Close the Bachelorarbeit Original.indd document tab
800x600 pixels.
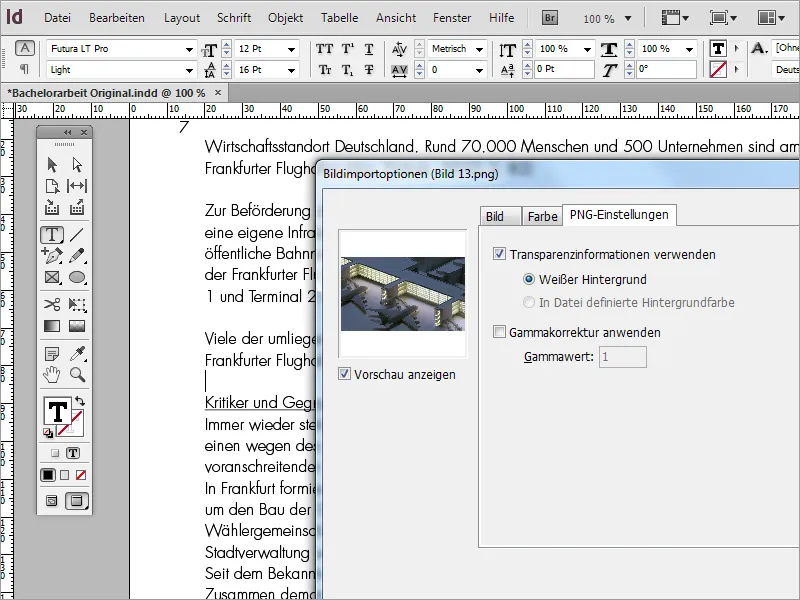pyautogui.click(x=218, y=92)
